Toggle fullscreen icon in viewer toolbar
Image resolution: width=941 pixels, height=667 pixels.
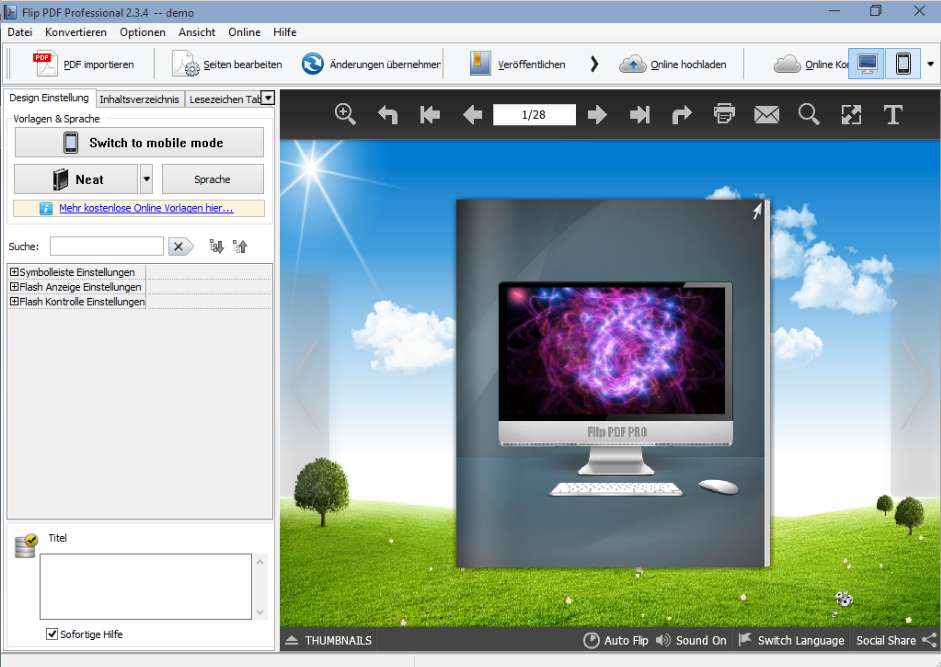tap(851, 114)
